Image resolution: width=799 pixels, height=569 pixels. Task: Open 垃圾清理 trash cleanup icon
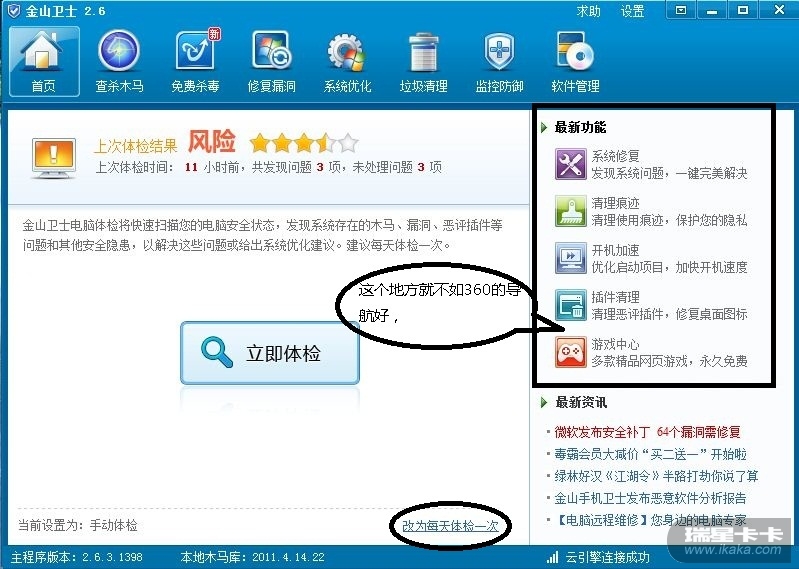tap(423, 52)
